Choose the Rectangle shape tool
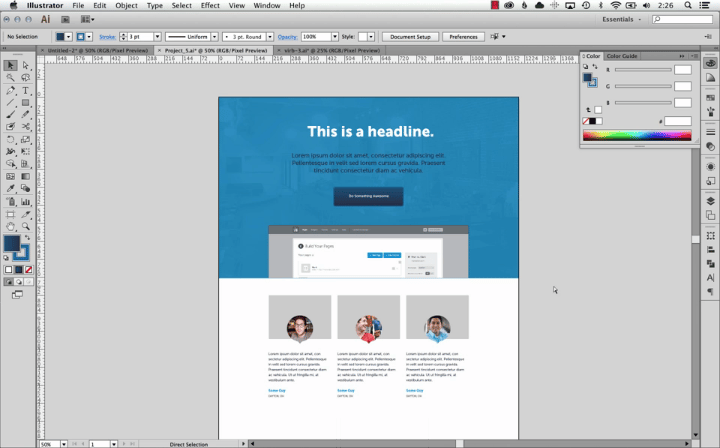 [x=25, y=102]
